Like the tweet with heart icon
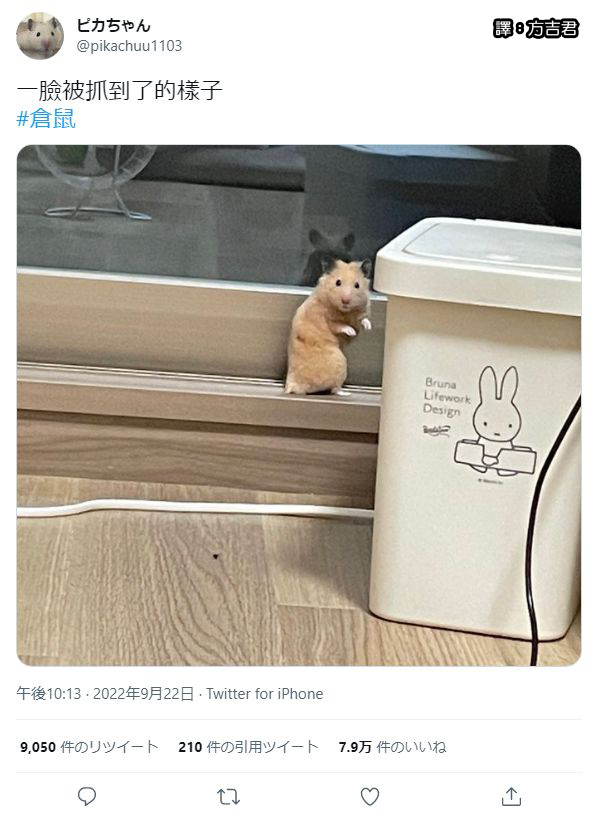598x820 pixels. [370, 796]
